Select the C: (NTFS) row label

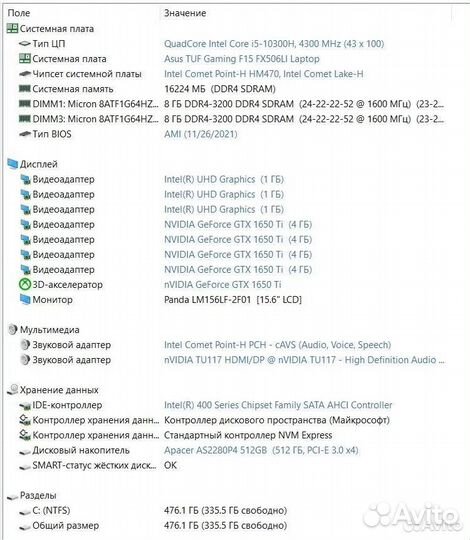(x=51, y=510)
